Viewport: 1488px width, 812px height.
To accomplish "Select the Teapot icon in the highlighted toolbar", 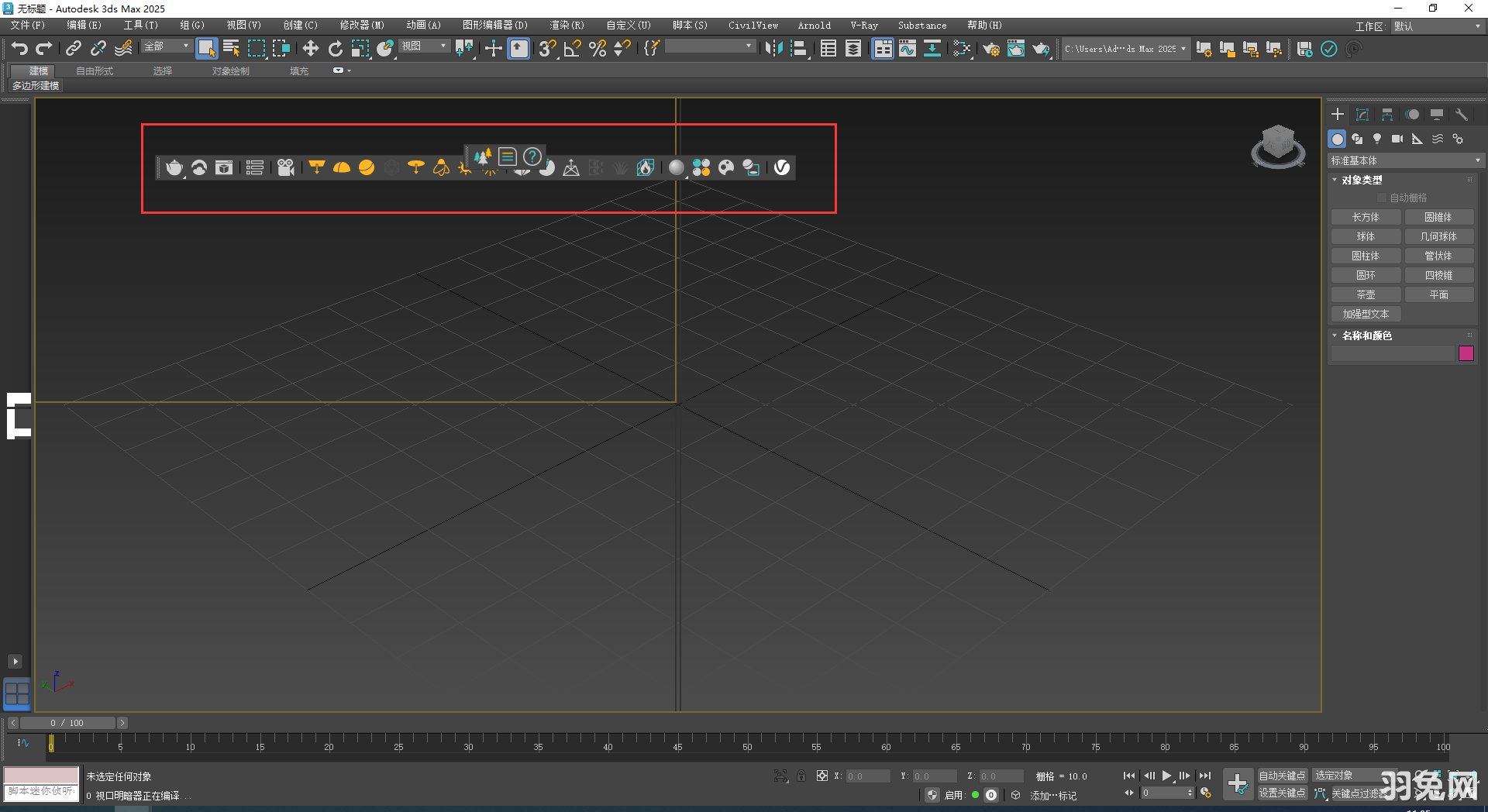I will click(x=174, y=167).
